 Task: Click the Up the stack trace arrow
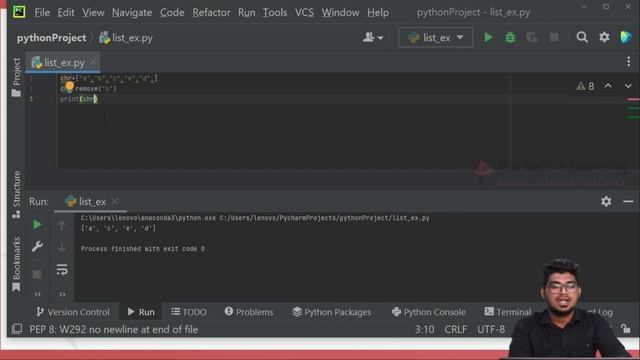pos(62,225)
